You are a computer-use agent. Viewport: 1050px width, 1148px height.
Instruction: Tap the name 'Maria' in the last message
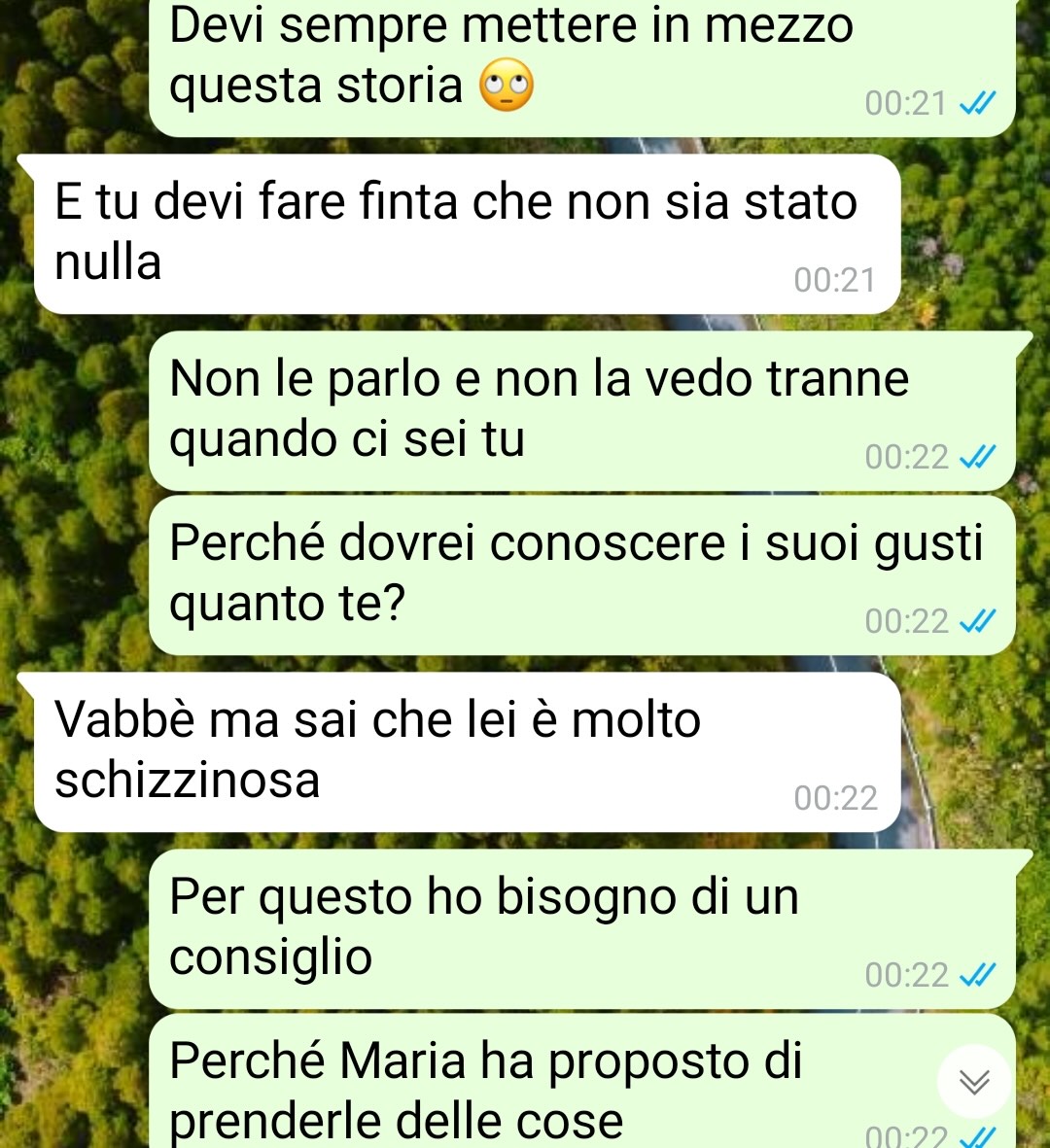pos(402,1061)
